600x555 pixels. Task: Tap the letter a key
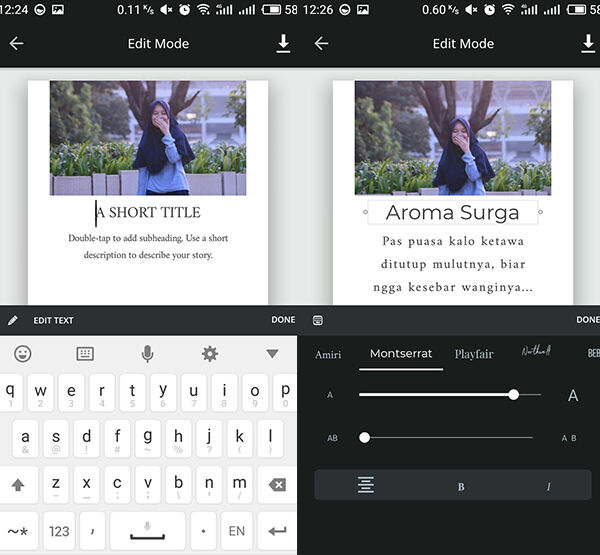pos(25,439)
